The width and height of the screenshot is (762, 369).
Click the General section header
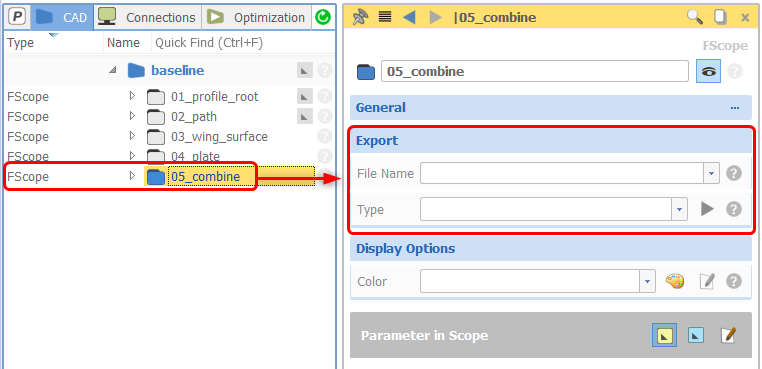[x=551, y=107]
